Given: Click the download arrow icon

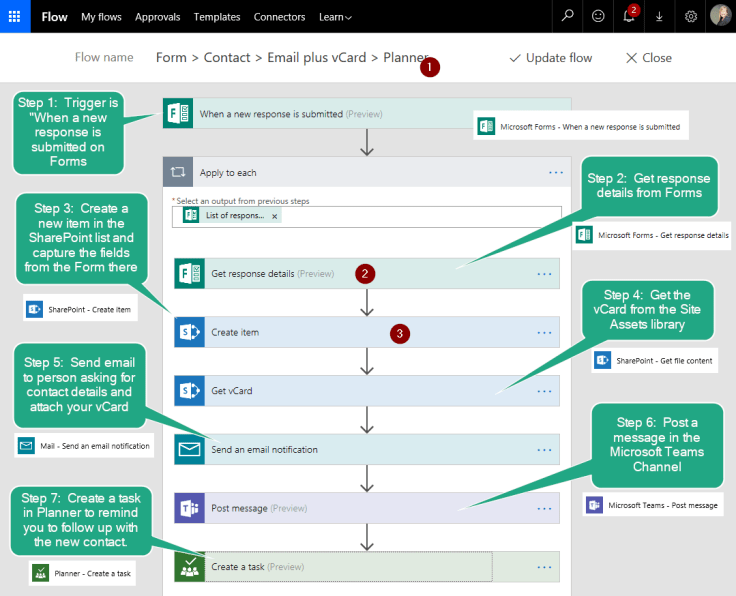Looking at the screenshot, I should [x=659, y=16].
